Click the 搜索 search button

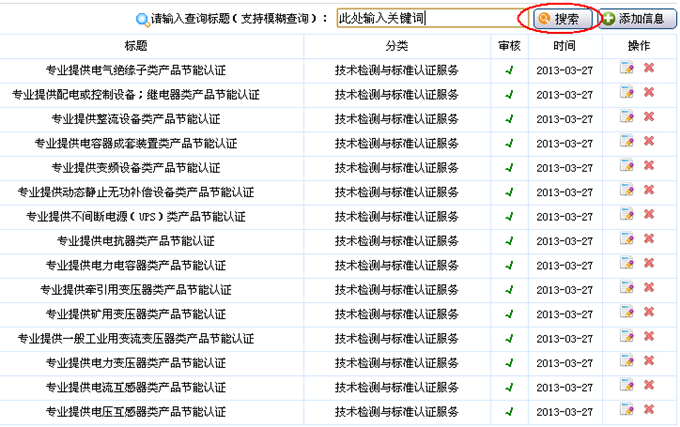(x=559, y=19)
